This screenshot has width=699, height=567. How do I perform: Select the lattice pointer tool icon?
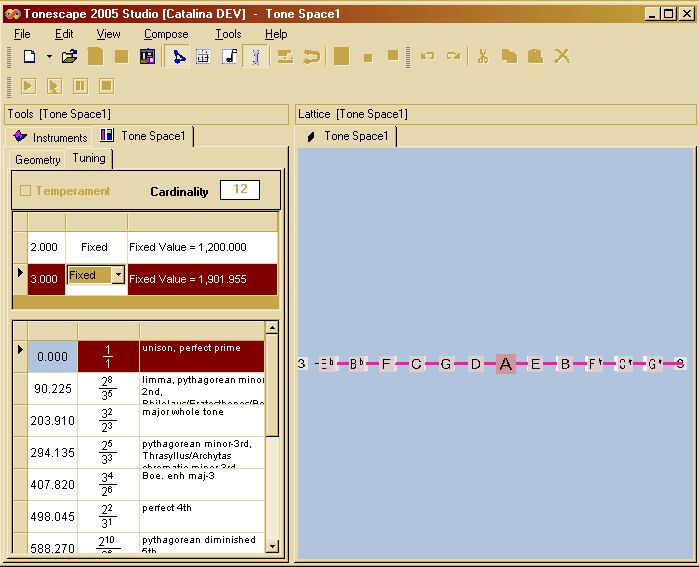tap(178, 57)
